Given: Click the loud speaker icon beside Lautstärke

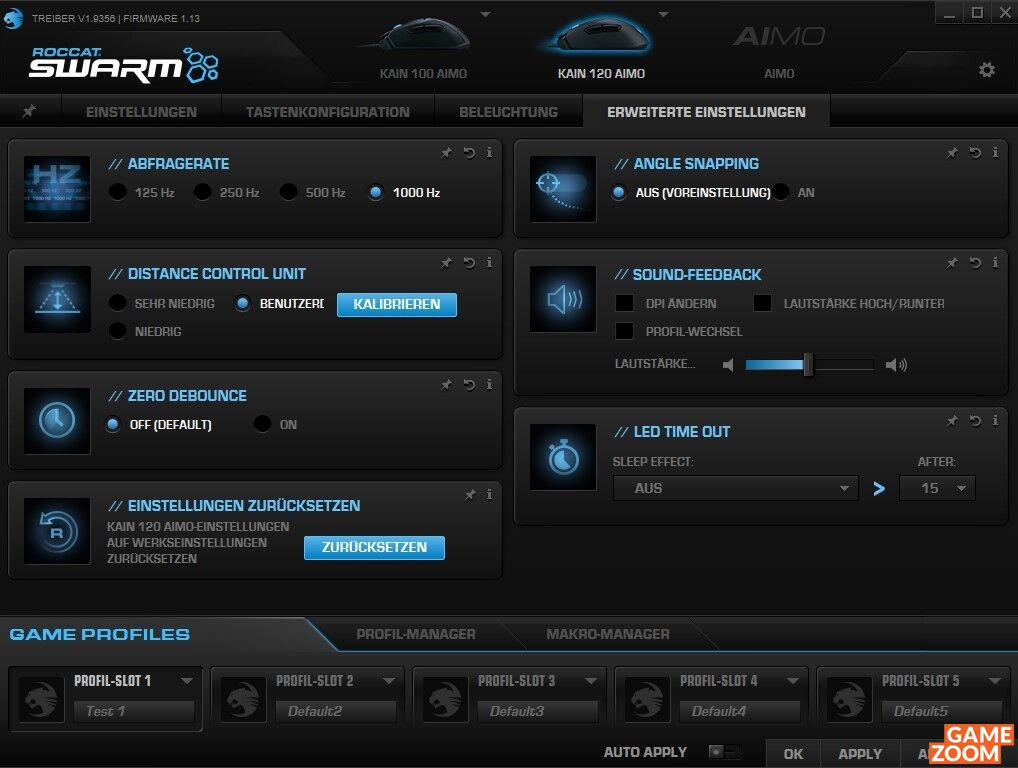Looking at the screenshot, I should 896,365.
